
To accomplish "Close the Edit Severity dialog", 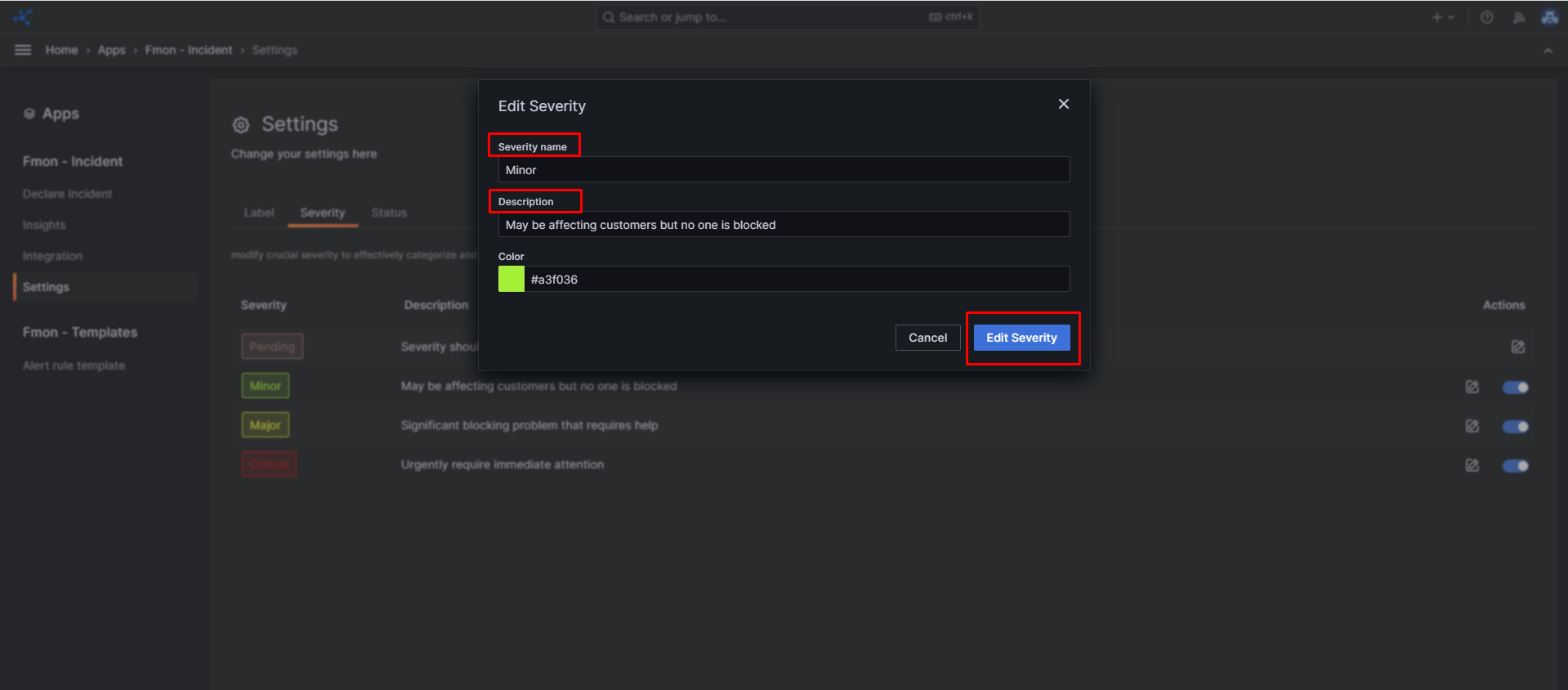I will point(1063,104).
